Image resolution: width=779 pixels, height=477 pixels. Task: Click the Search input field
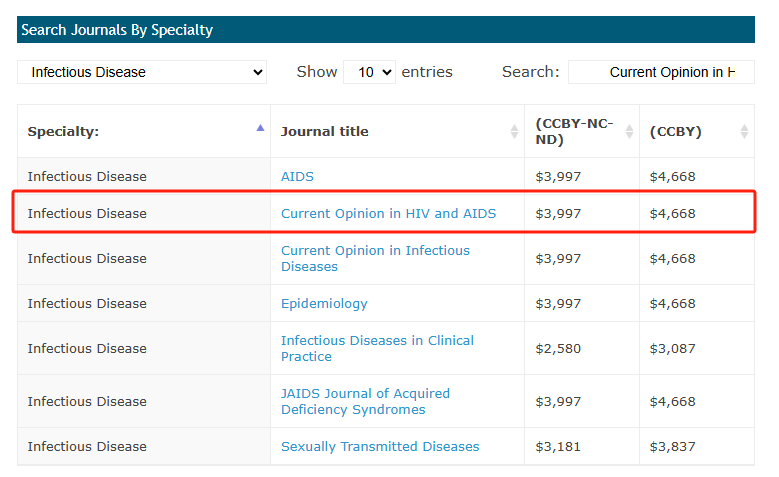[661, 72]
